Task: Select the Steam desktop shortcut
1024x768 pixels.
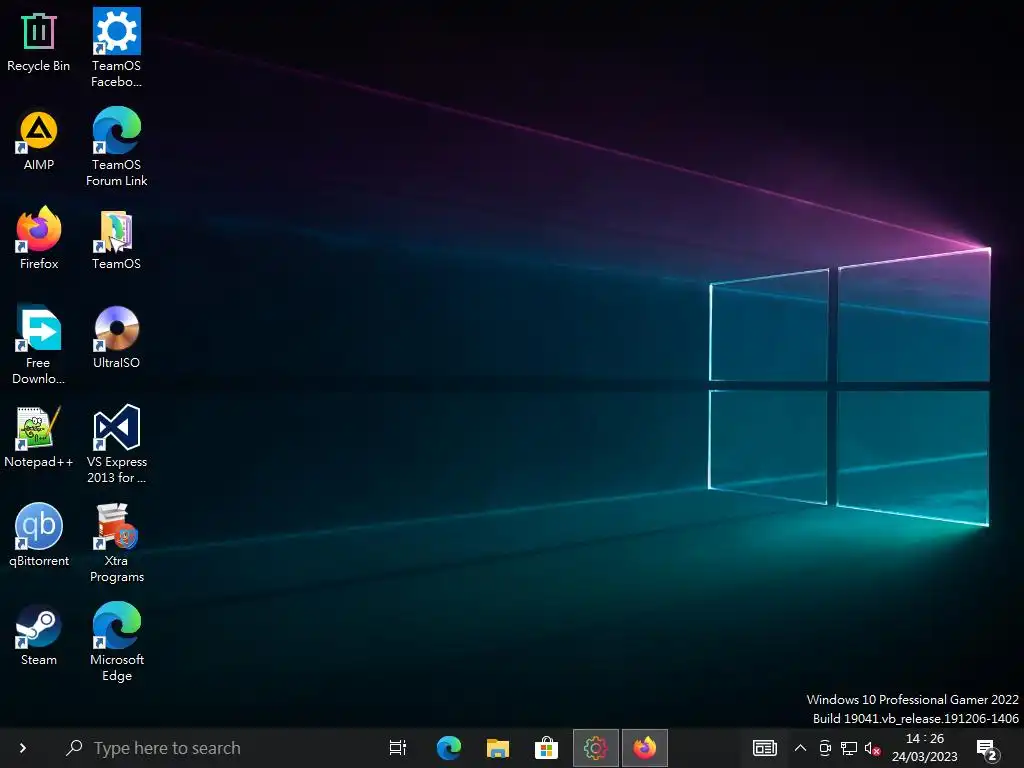Action: point(39,635)
